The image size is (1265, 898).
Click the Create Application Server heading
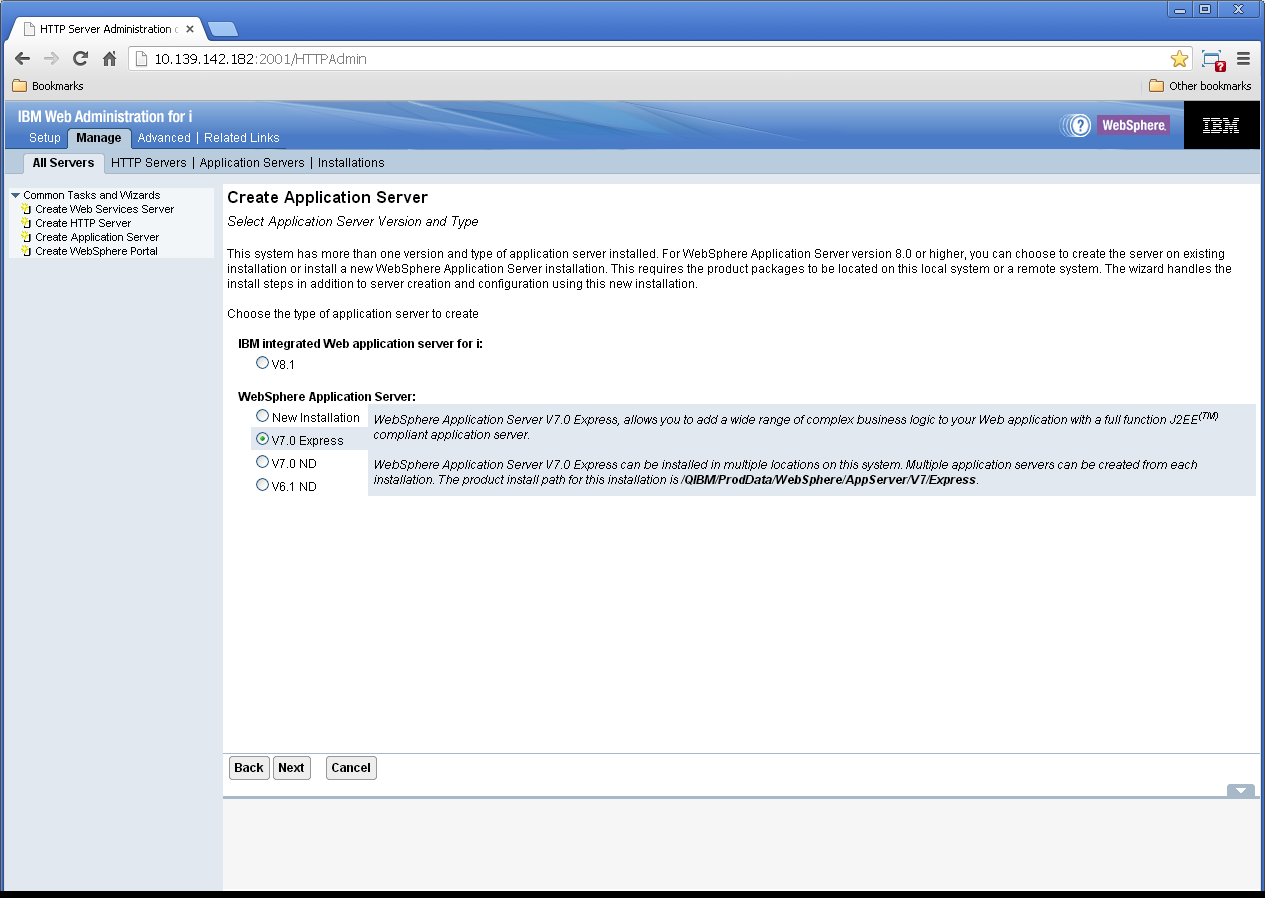click(x=327, y=198)
